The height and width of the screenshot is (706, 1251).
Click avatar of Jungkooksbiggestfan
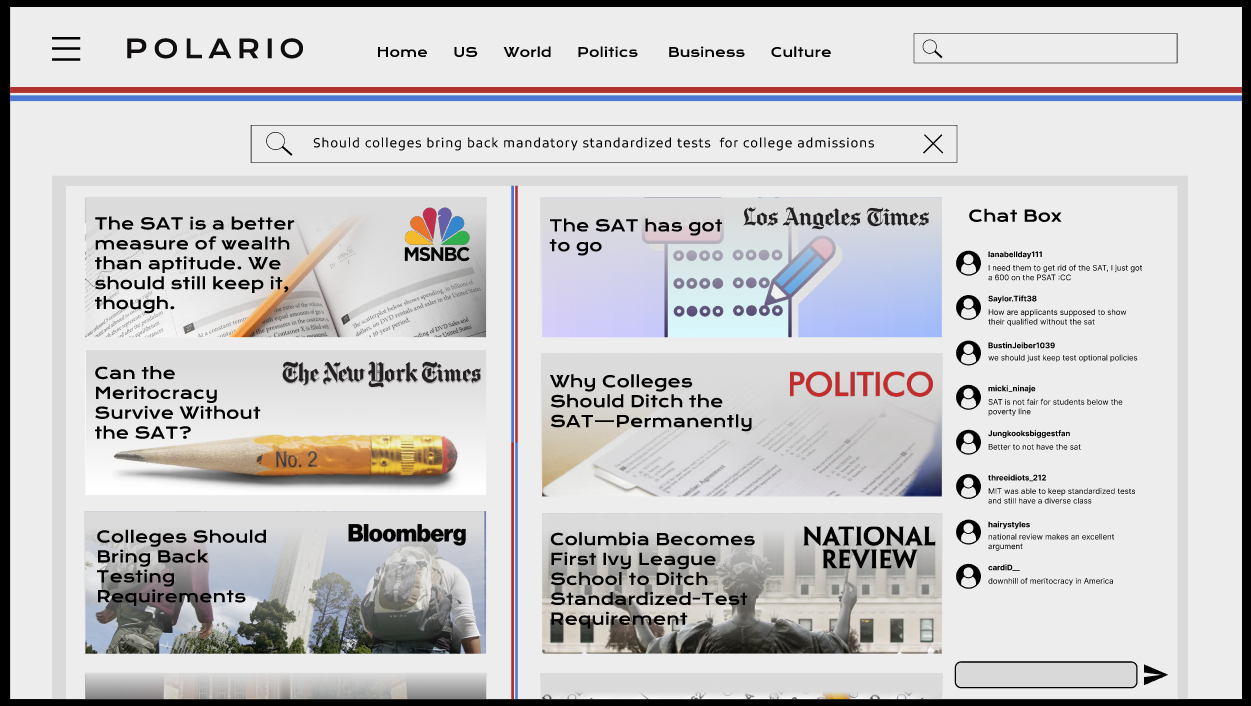[x=968, y=442]
